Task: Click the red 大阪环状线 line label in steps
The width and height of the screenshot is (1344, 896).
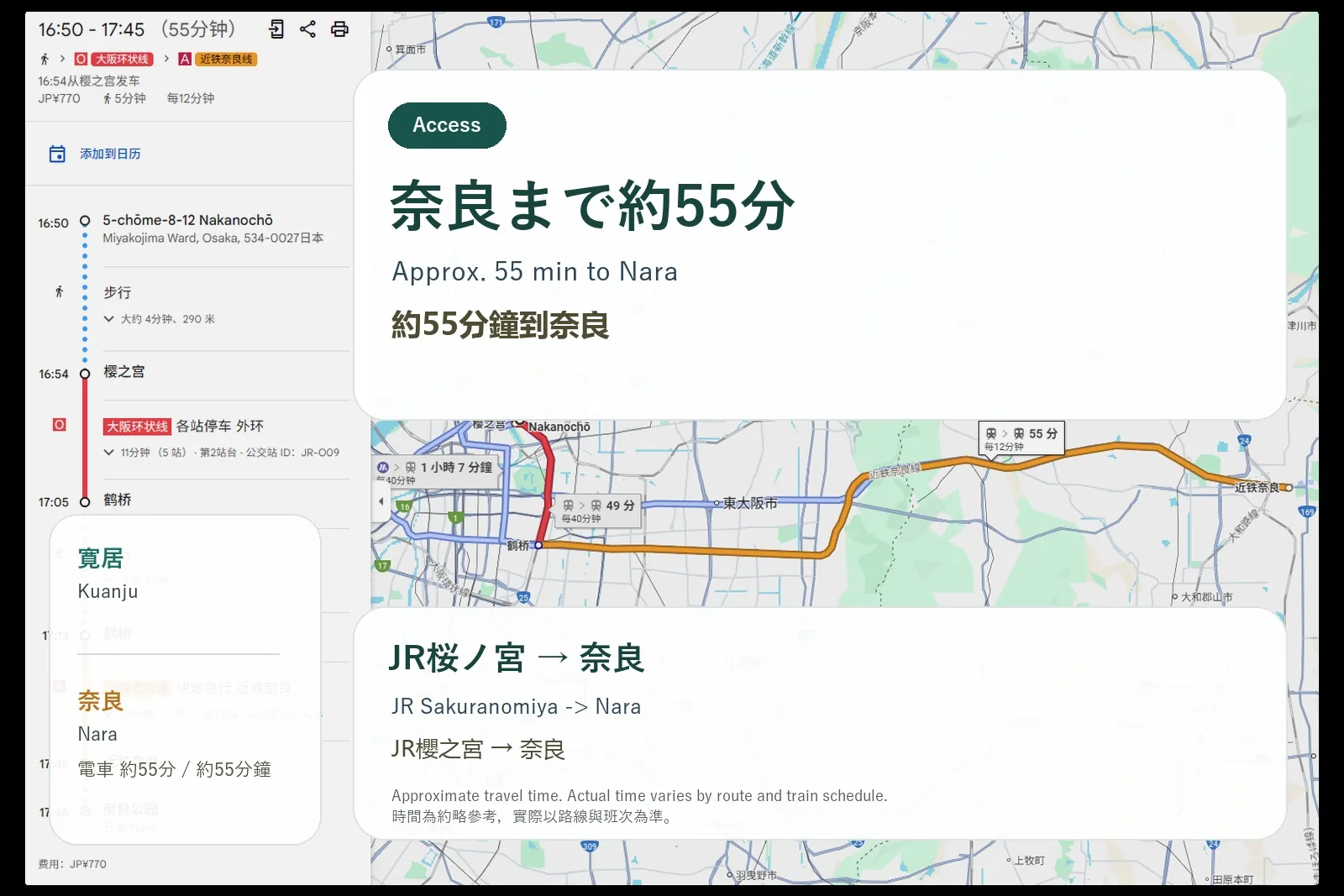Action: pos(137,427)
